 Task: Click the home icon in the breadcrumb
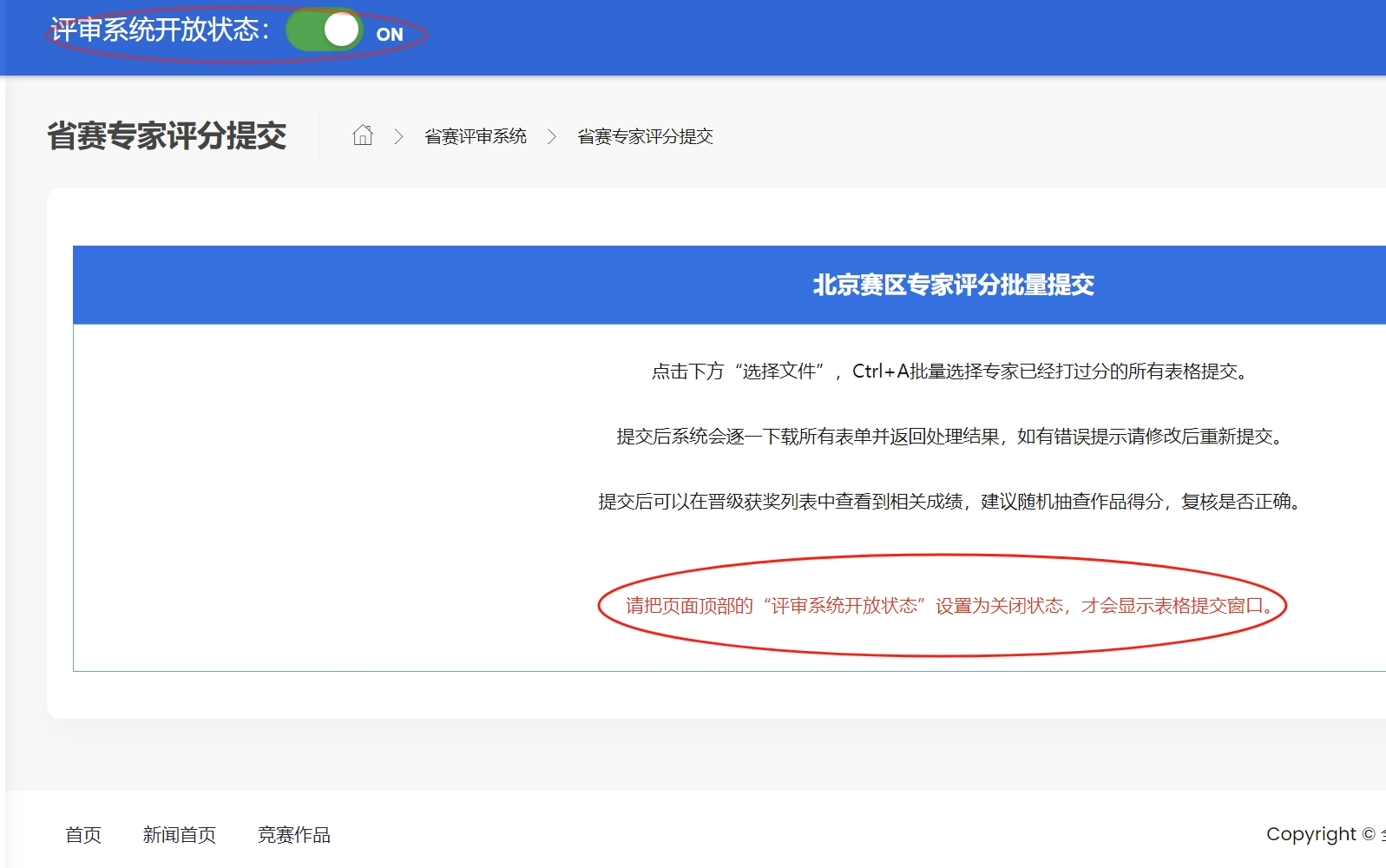pyautogui.click(x=363, y=135)
